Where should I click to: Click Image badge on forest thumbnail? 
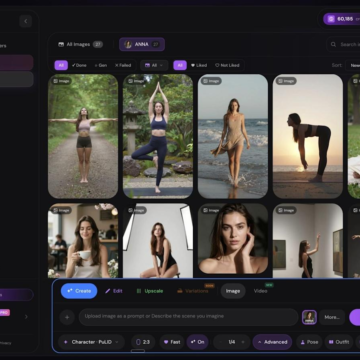coord(61,81)
